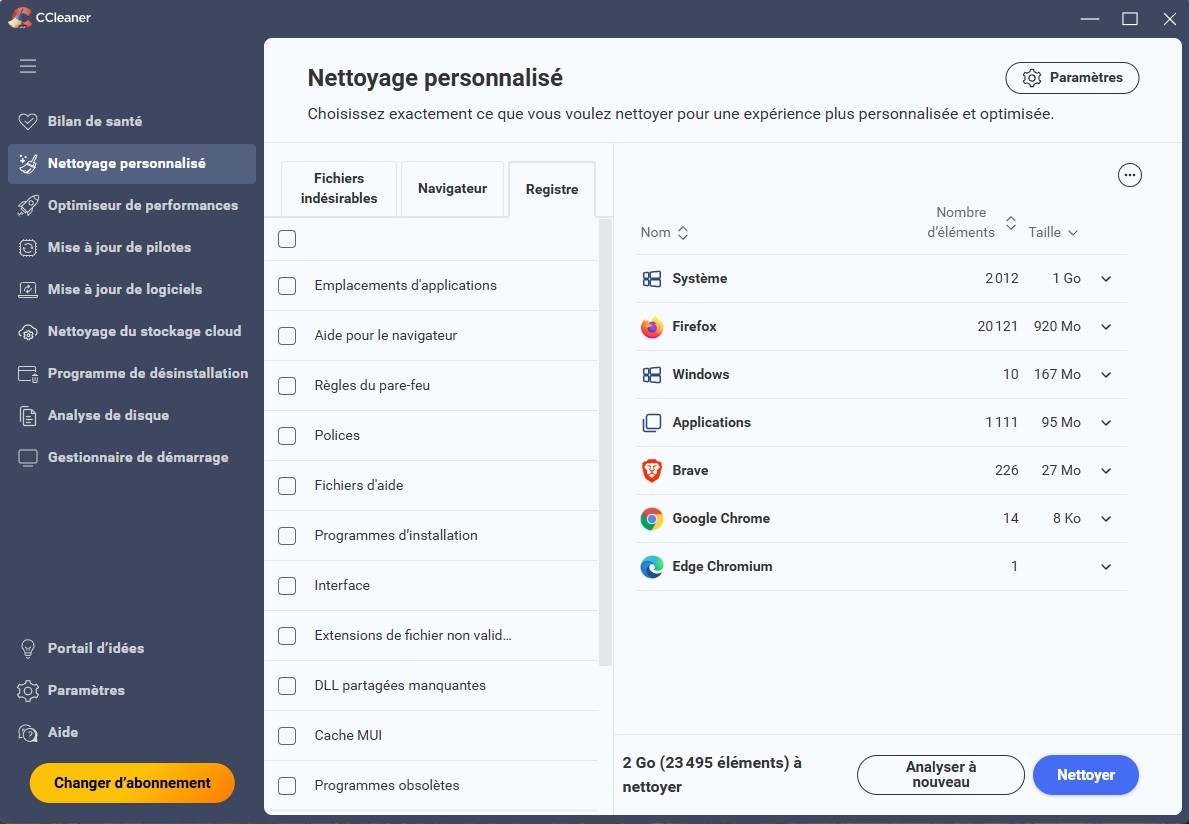Expand the Google Chrome row chevron
The width and height of the screenshot is (1189, 824).
[x=1106, y=519]
